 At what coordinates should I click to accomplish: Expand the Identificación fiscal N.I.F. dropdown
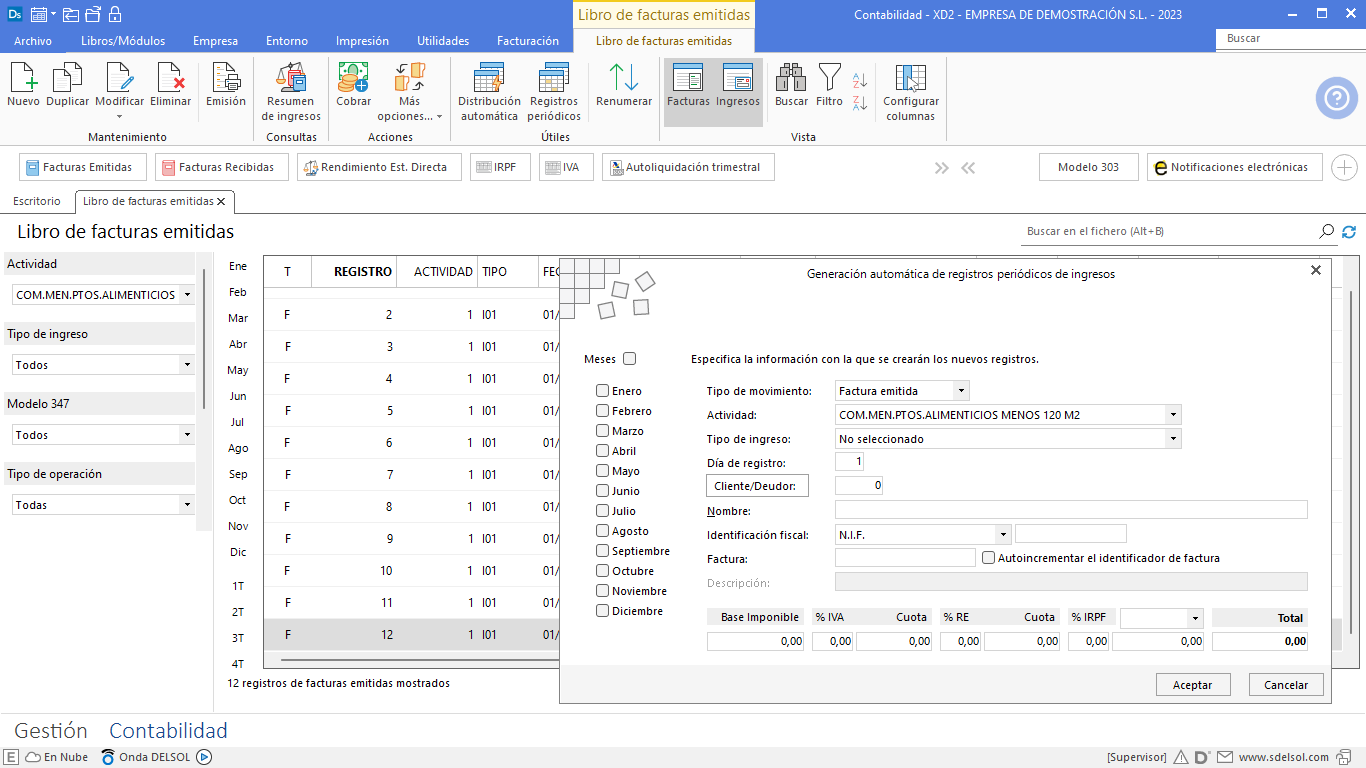[1002, 535]
